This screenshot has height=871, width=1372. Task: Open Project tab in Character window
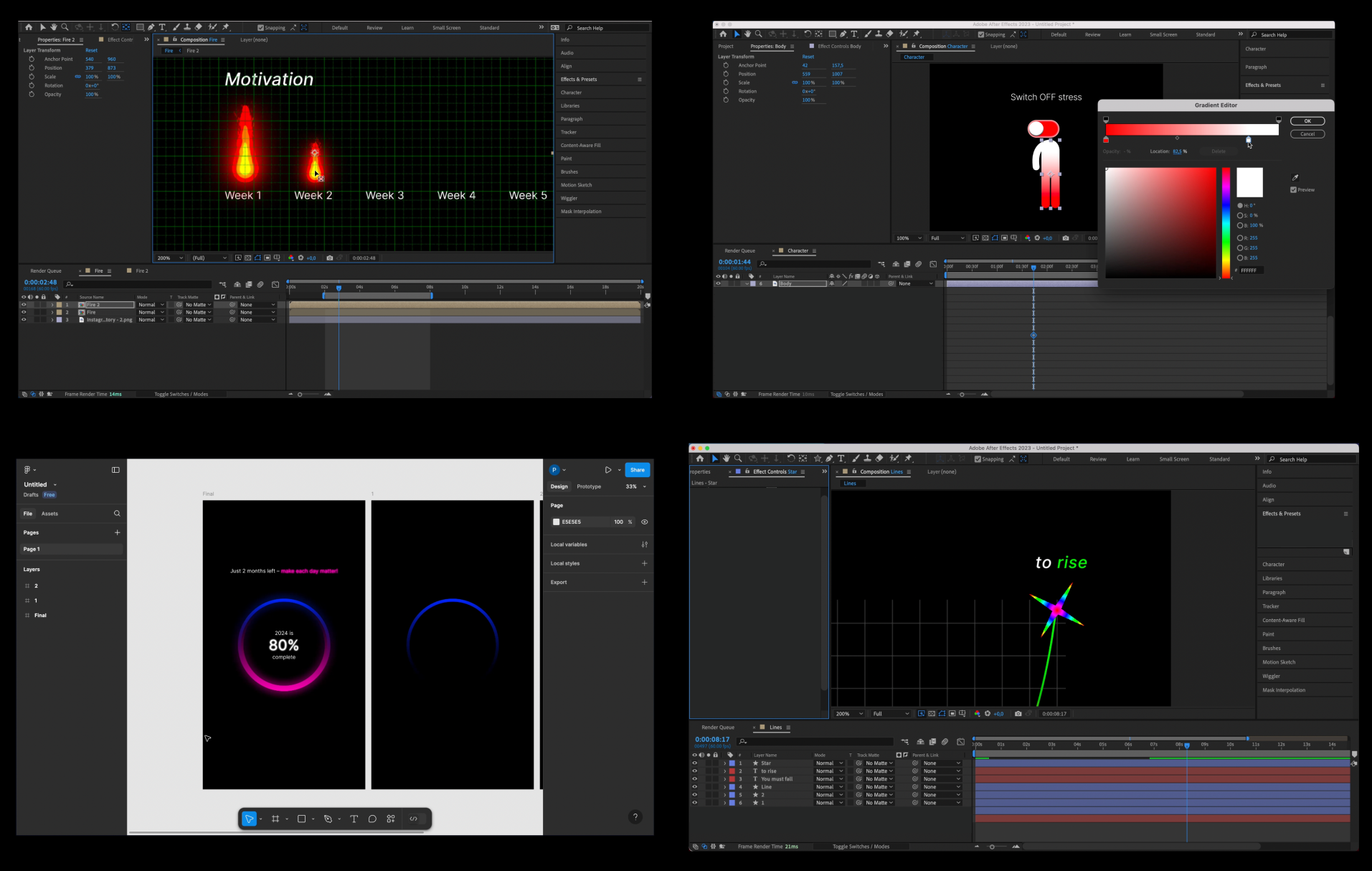726,46
